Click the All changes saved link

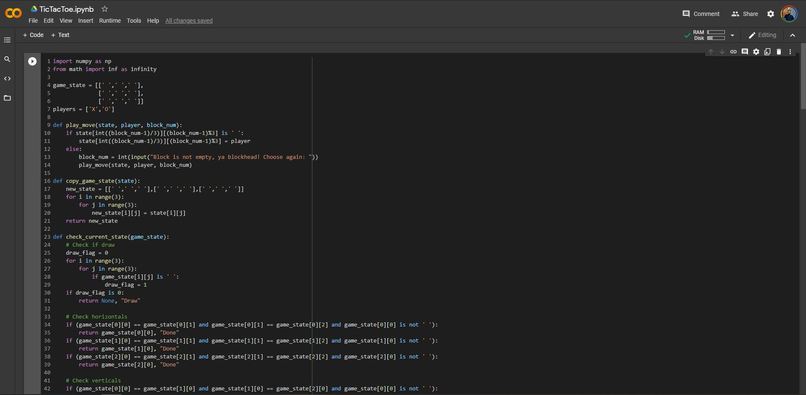click(189, 21)
